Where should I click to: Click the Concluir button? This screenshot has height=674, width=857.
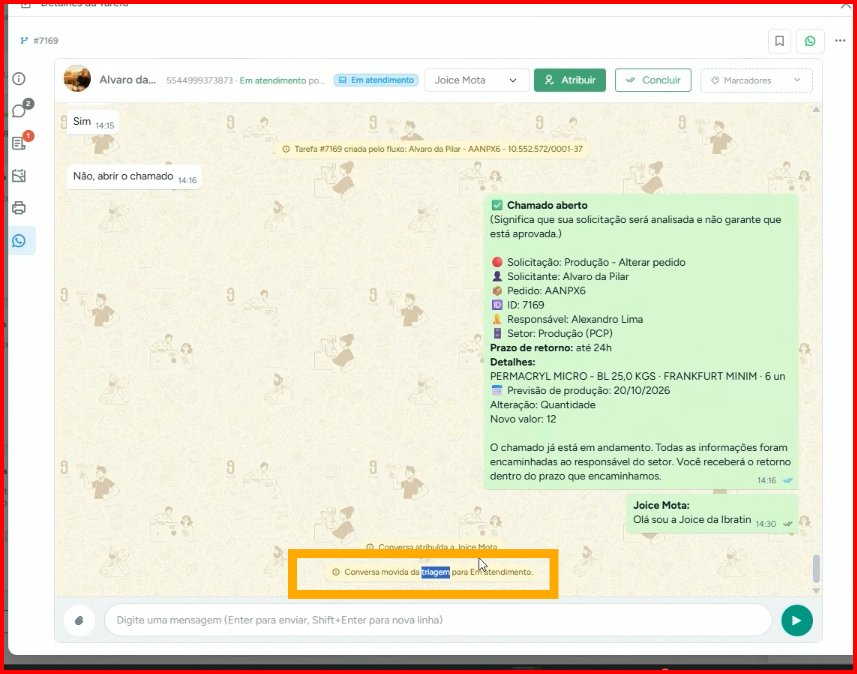[653, 80]
